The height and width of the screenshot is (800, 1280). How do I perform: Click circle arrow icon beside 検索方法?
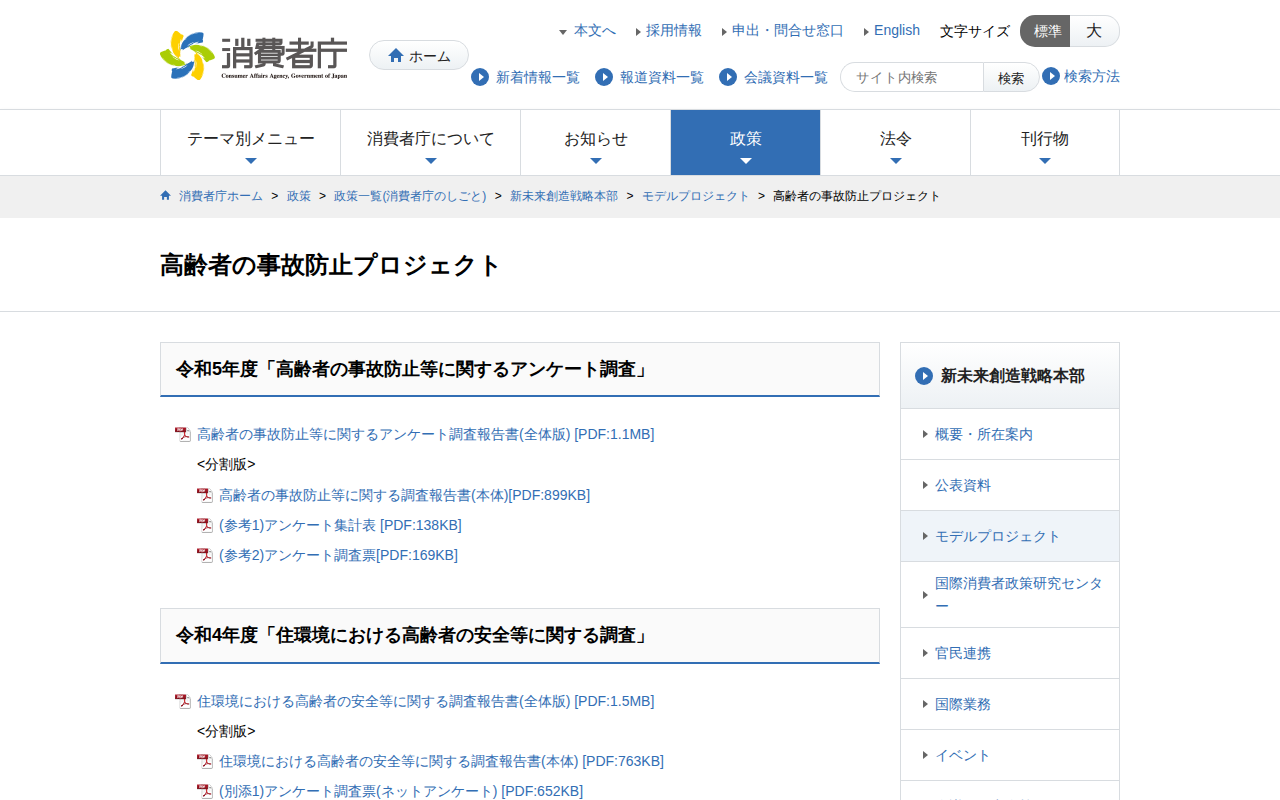click(1051, 76)
